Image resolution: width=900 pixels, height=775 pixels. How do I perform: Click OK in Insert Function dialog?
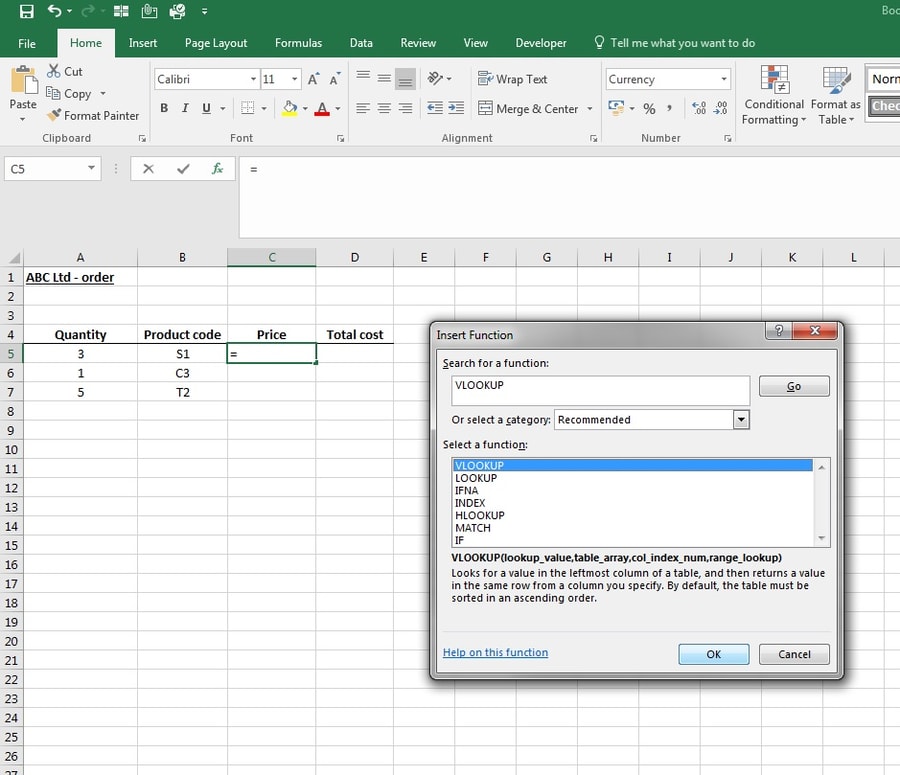tap(713, 654)
